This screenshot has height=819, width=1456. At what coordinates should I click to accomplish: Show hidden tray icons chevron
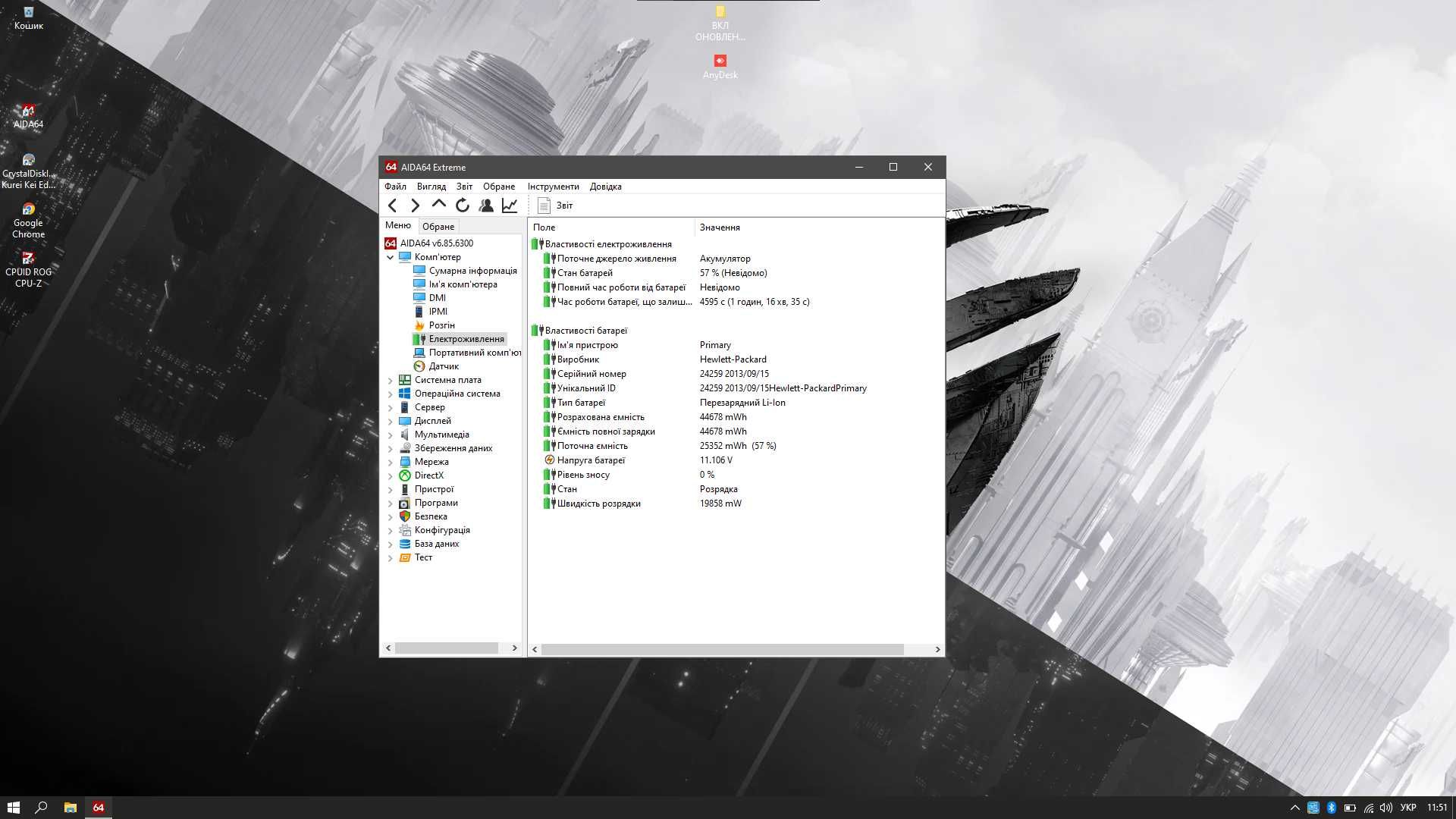pyautogui.click(x=1294, y=808)
